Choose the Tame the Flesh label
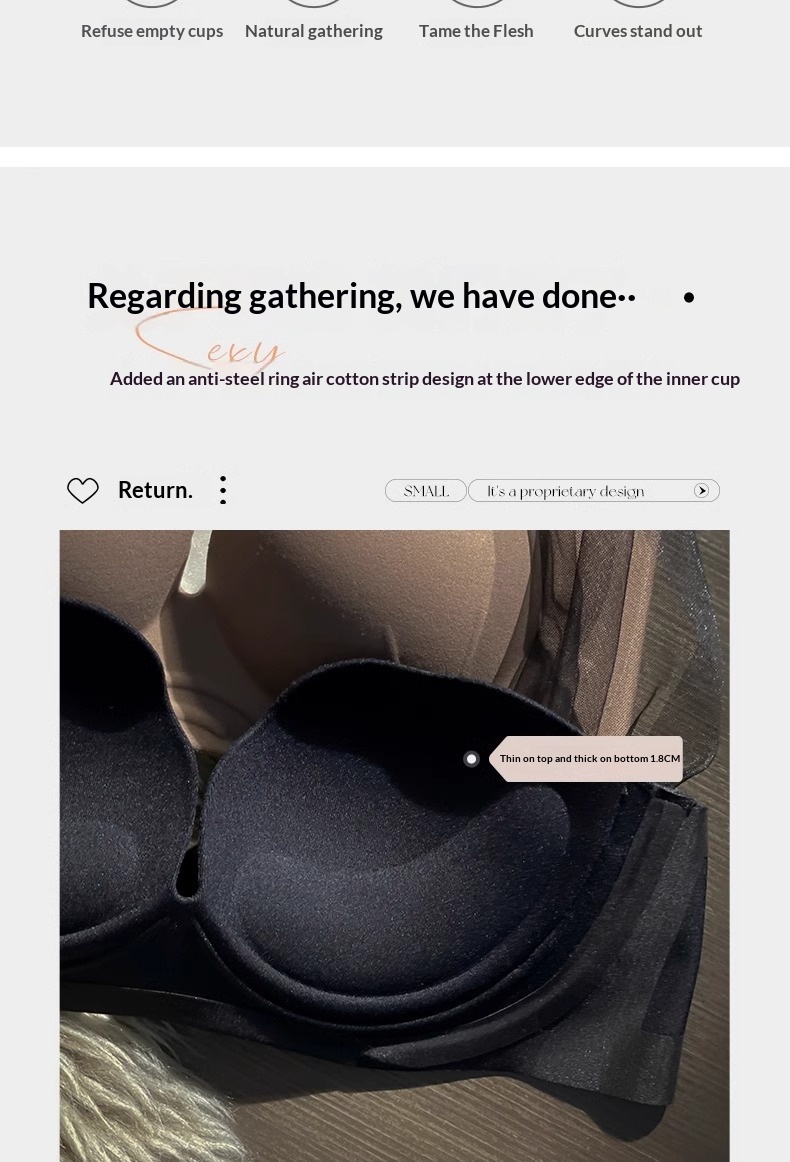 point(476,31)
